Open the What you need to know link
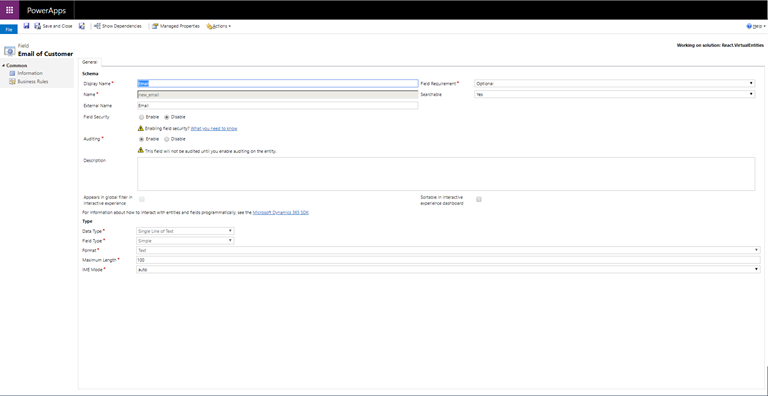The height and width of the screenshot is (396, 769). point(214,128)
